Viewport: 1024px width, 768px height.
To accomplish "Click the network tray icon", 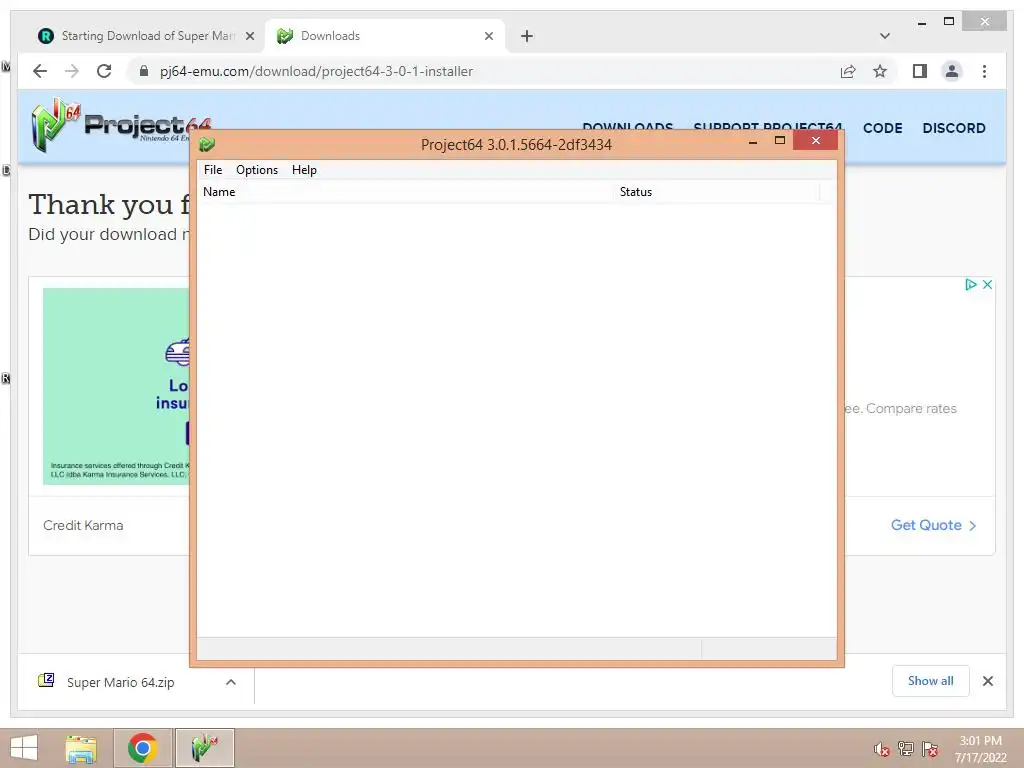I will [906, 749].
